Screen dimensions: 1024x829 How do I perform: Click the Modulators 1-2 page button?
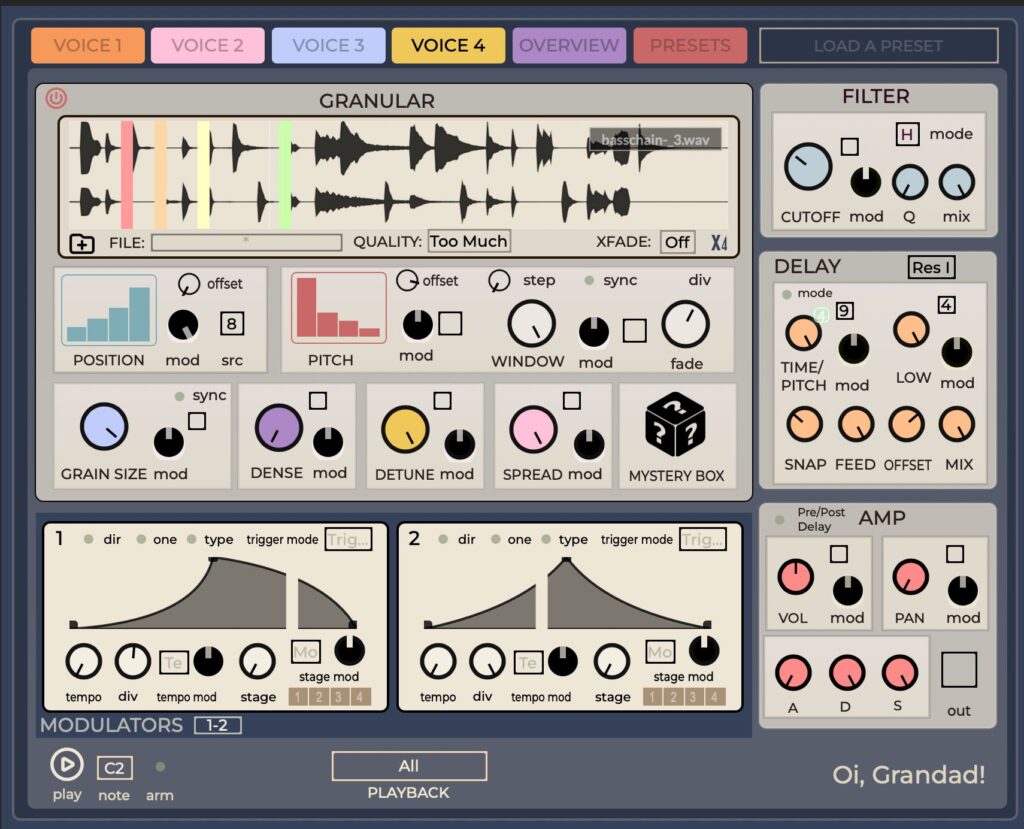point(217,726)
